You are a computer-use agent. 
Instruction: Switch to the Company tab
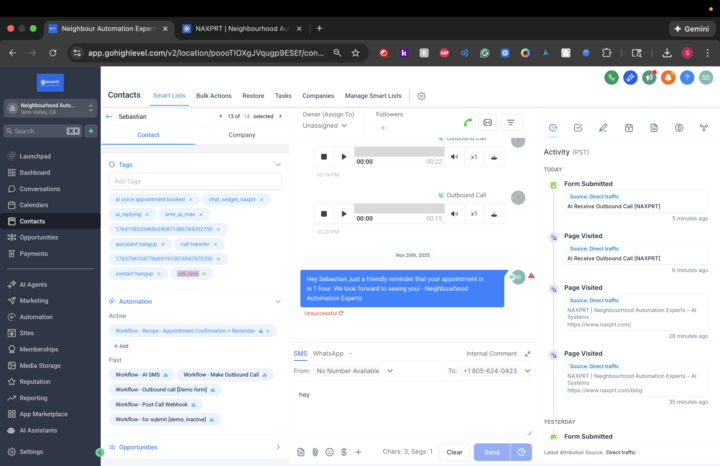click(242, 135)
